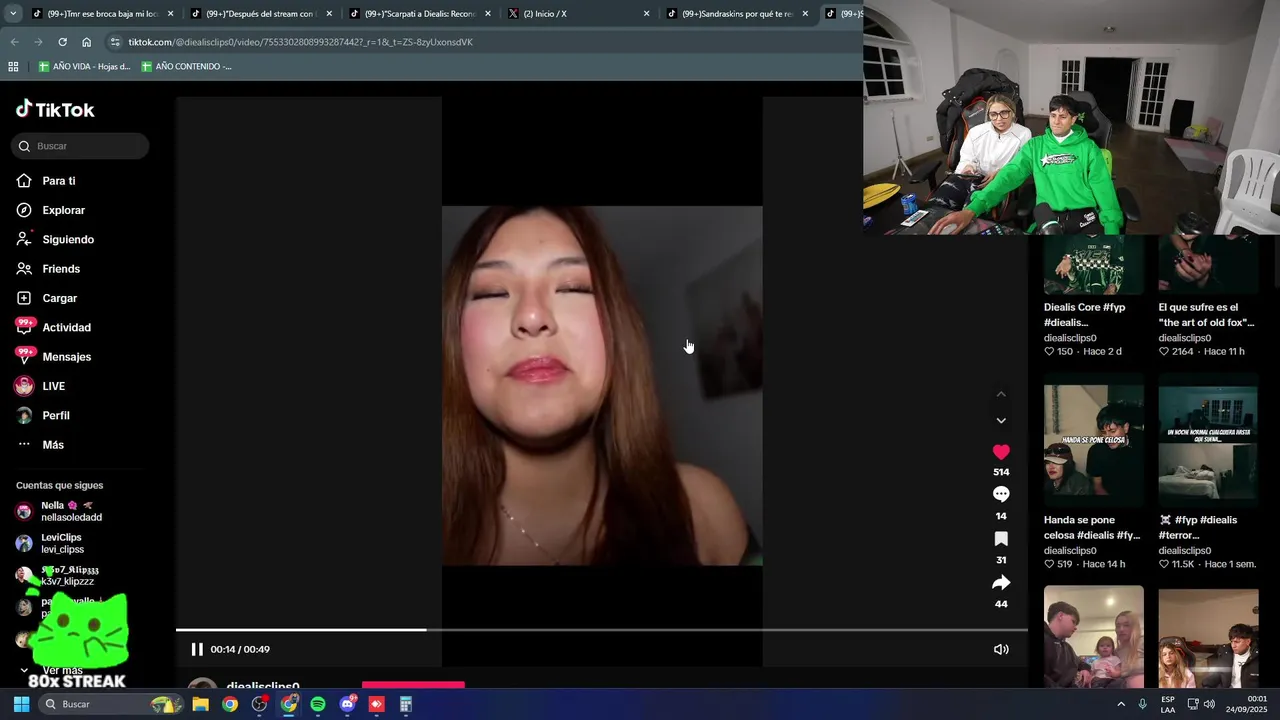Switch to Sandraskins tab
Screen dimensions: 1280x720
pos(738,14)
